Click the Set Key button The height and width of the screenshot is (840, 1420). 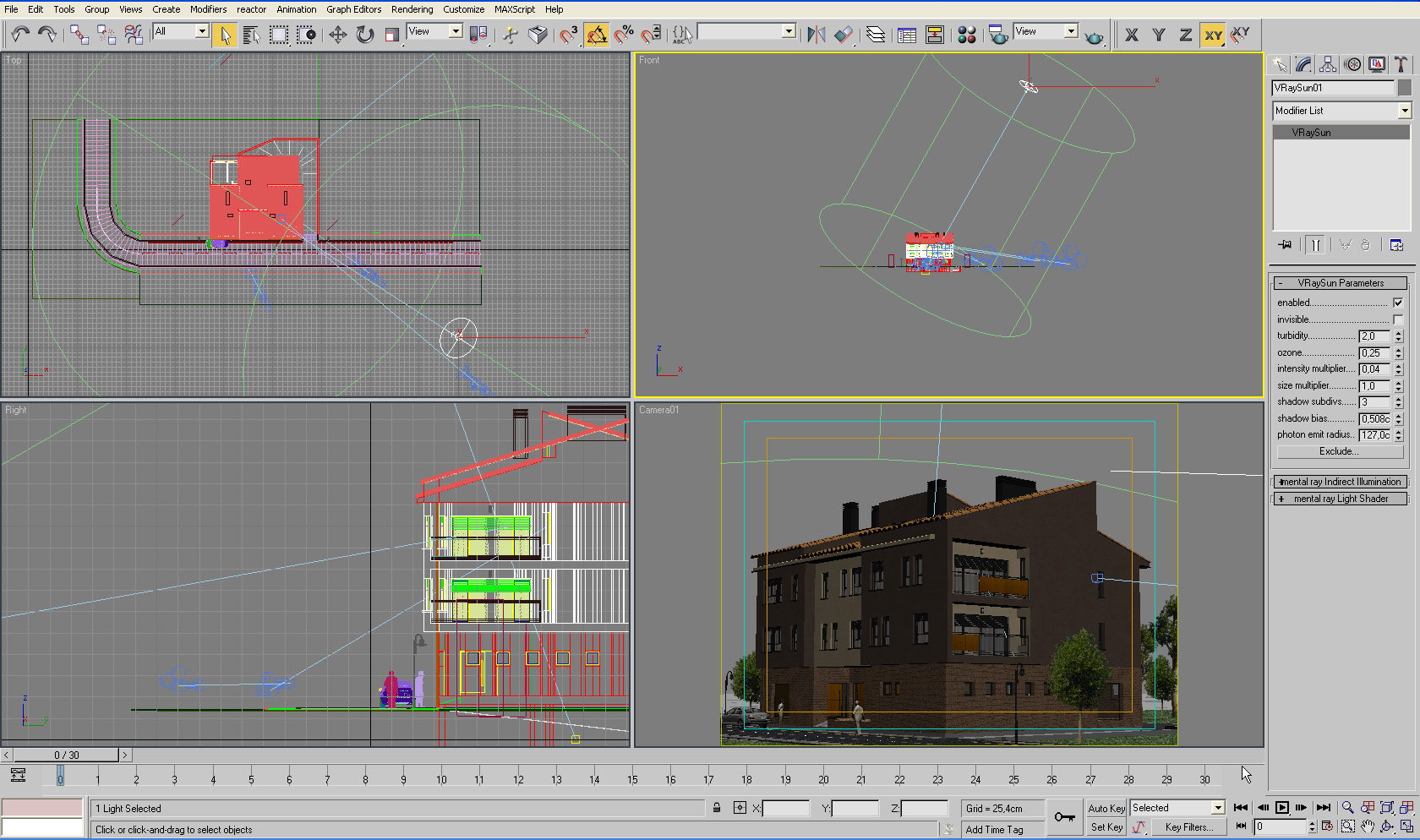point(1106,827)
